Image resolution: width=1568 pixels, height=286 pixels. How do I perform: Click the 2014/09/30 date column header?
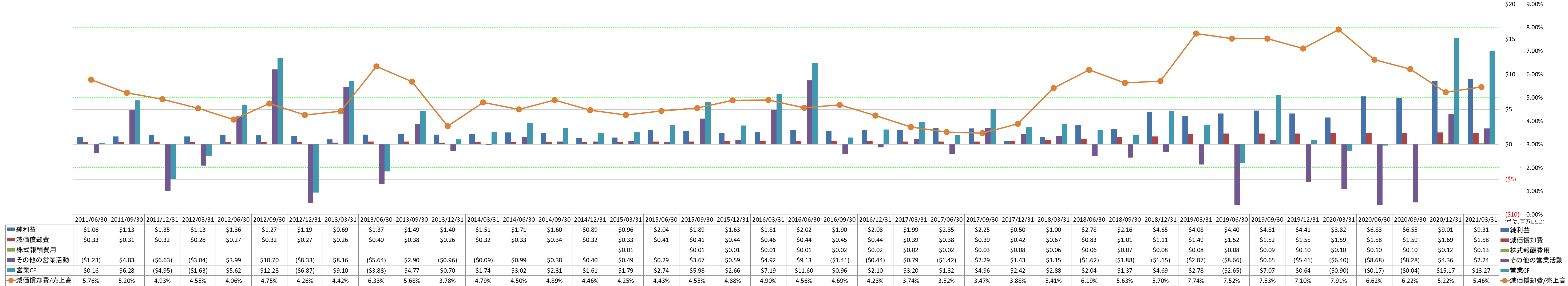pos(555,220)
